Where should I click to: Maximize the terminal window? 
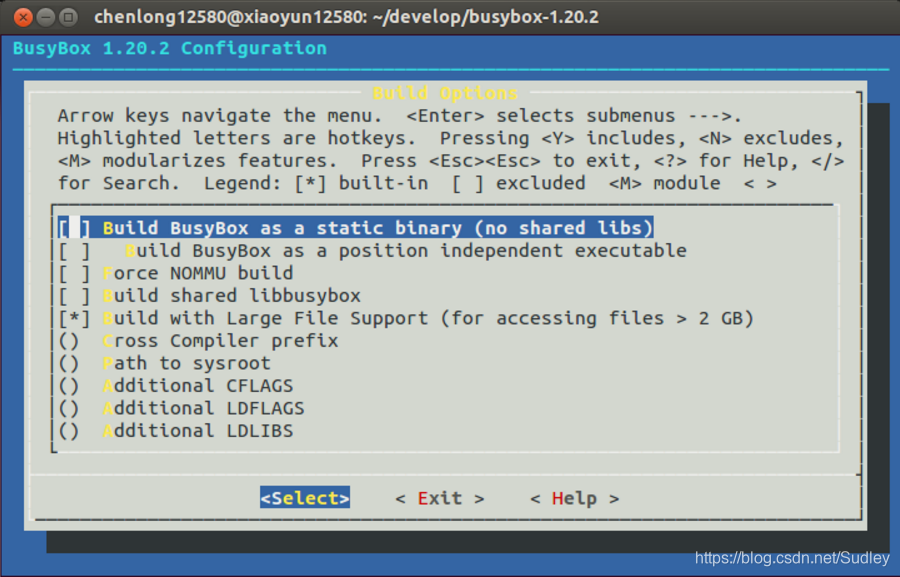point(68,17)
